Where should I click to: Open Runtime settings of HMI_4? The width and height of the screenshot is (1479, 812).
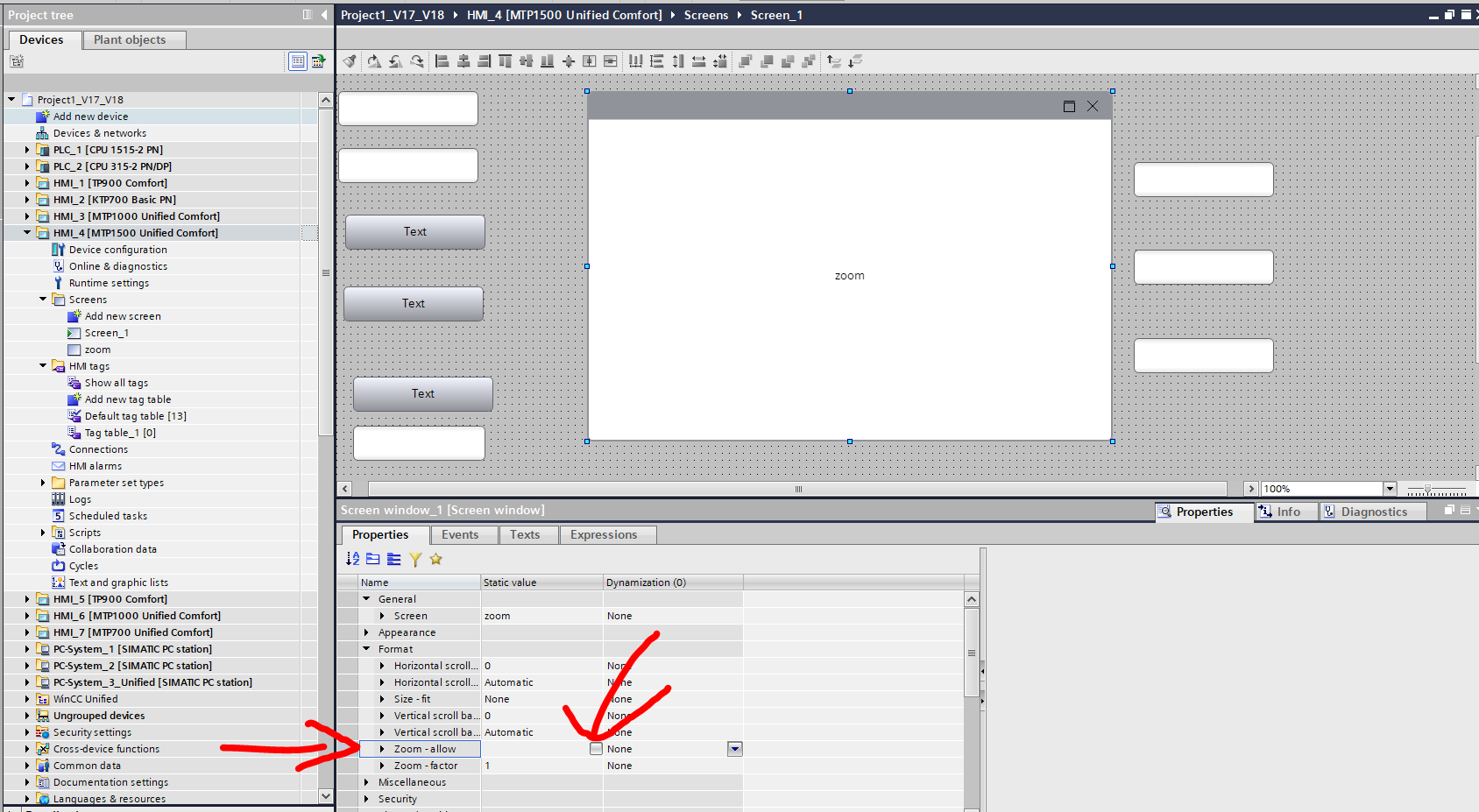coord(109,283)
